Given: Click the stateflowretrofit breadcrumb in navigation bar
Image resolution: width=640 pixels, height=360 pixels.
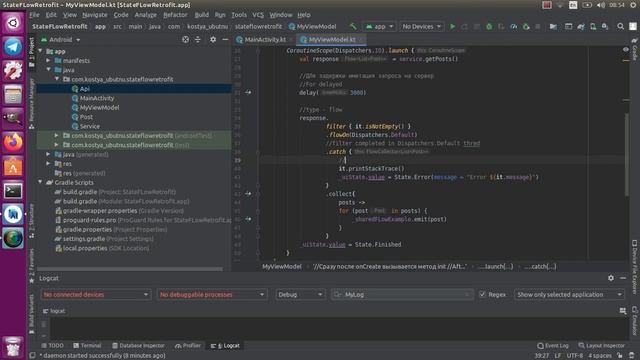Looking at the screenshot, I should (x=258, y=27).
